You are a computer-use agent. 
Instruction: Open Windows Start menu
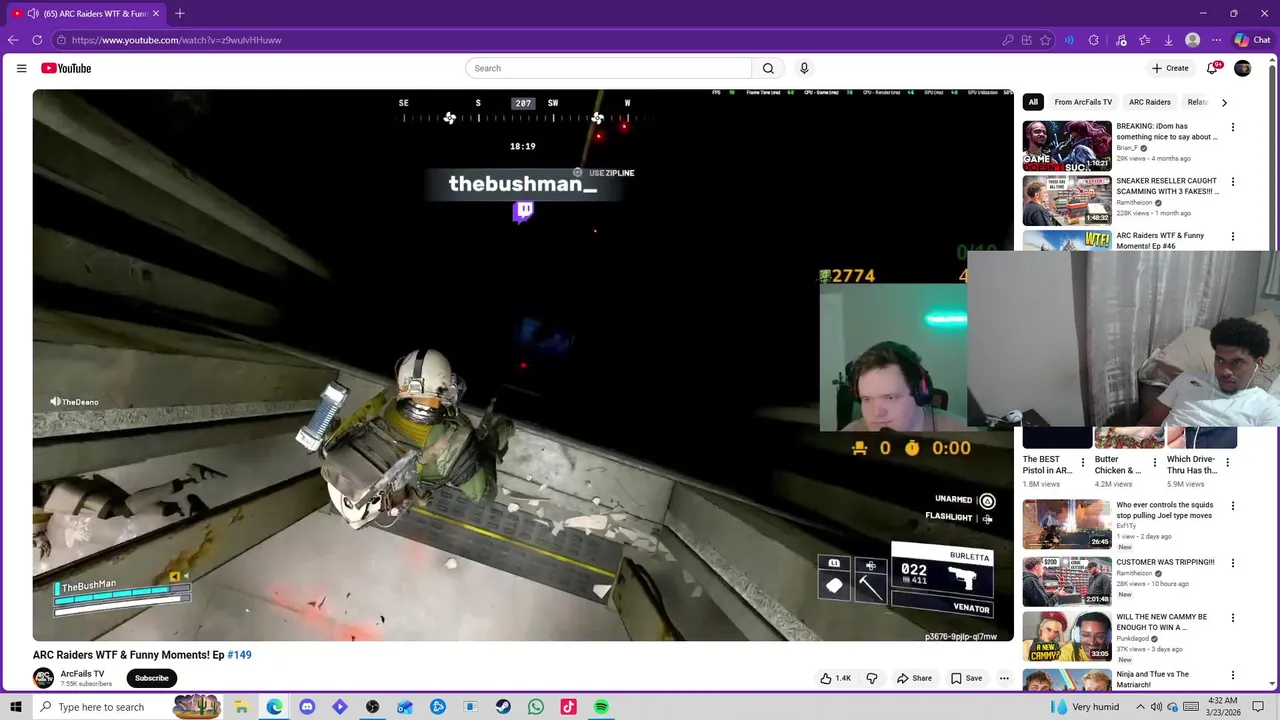(16, 707)
